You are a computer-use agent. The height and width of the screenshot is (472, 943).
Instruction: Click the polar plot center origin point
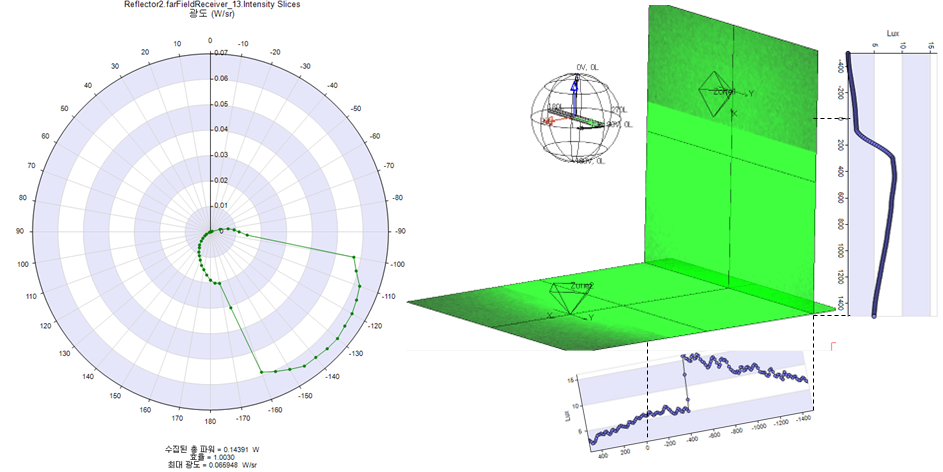pos(210,232)
